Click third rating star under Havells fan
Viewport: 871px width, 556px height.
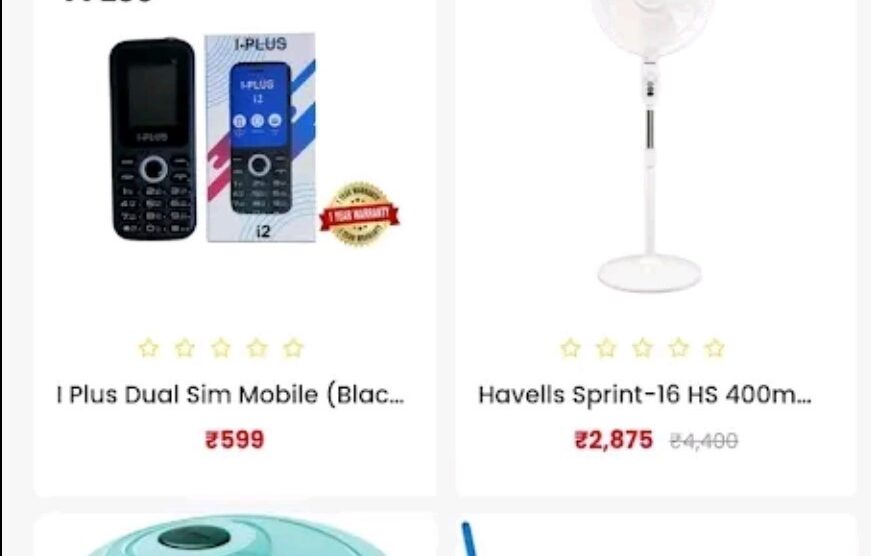click(643, 348)
